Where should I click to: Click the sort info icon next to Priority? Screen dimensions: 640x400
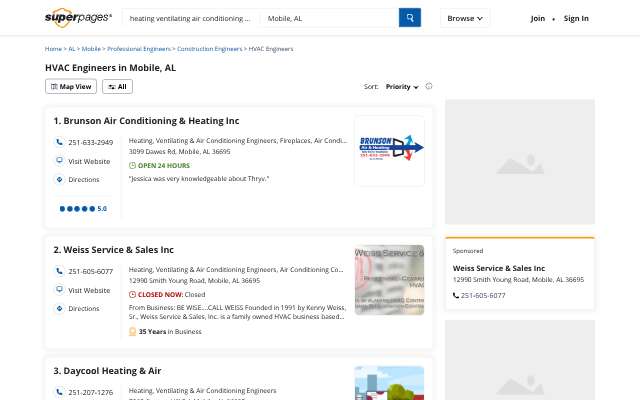(x=429, y=86)
